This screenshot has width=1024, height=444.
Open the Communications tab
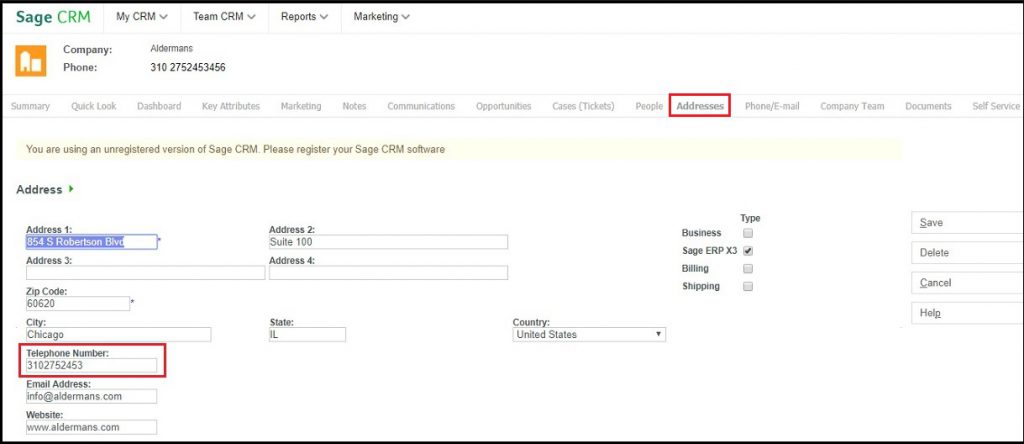421,106
